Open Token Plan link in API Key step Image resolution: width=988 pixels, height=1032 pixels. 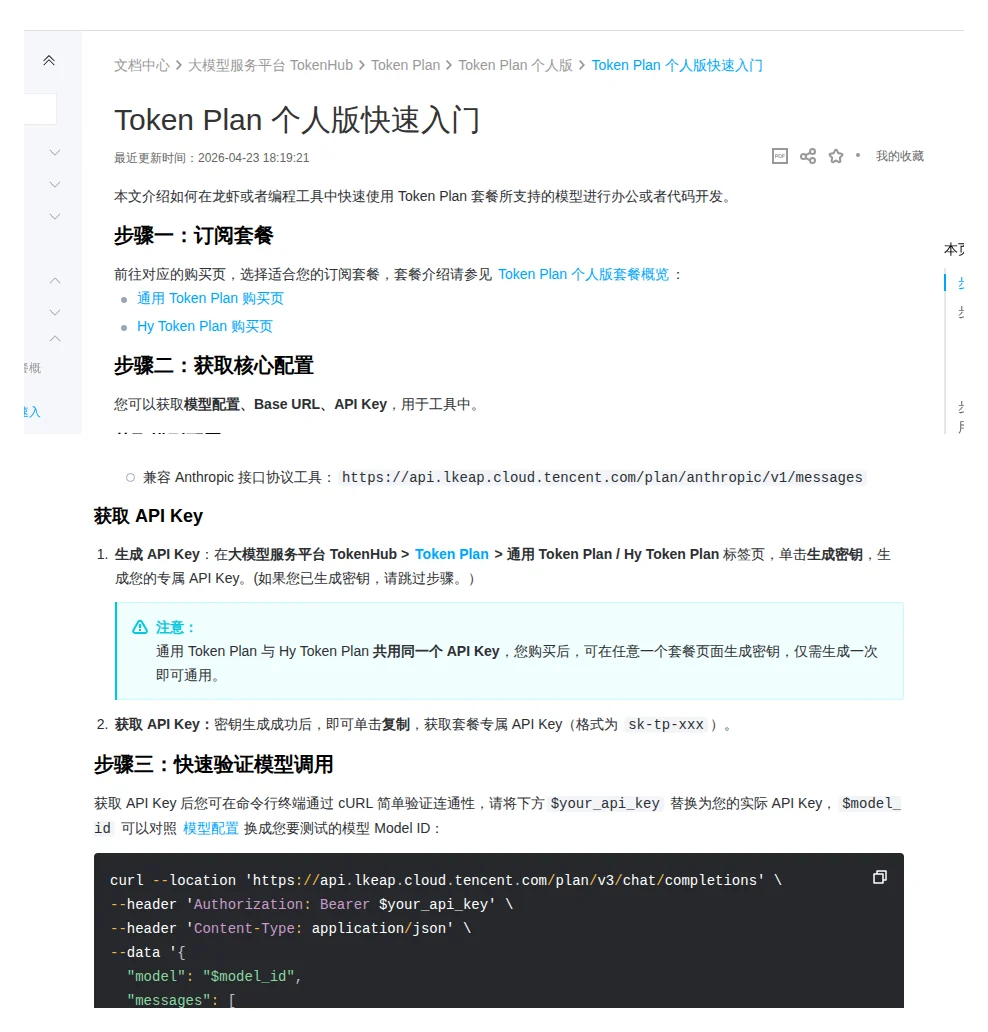[x=452, y=554]
